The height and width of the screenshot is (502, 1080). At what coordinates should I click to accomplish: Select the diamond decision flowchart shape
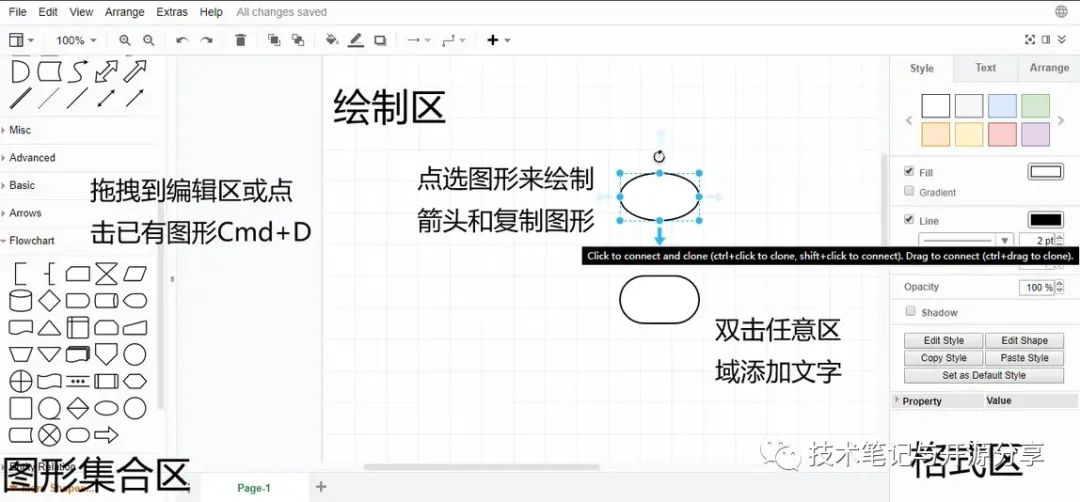(x=49, y=300)
